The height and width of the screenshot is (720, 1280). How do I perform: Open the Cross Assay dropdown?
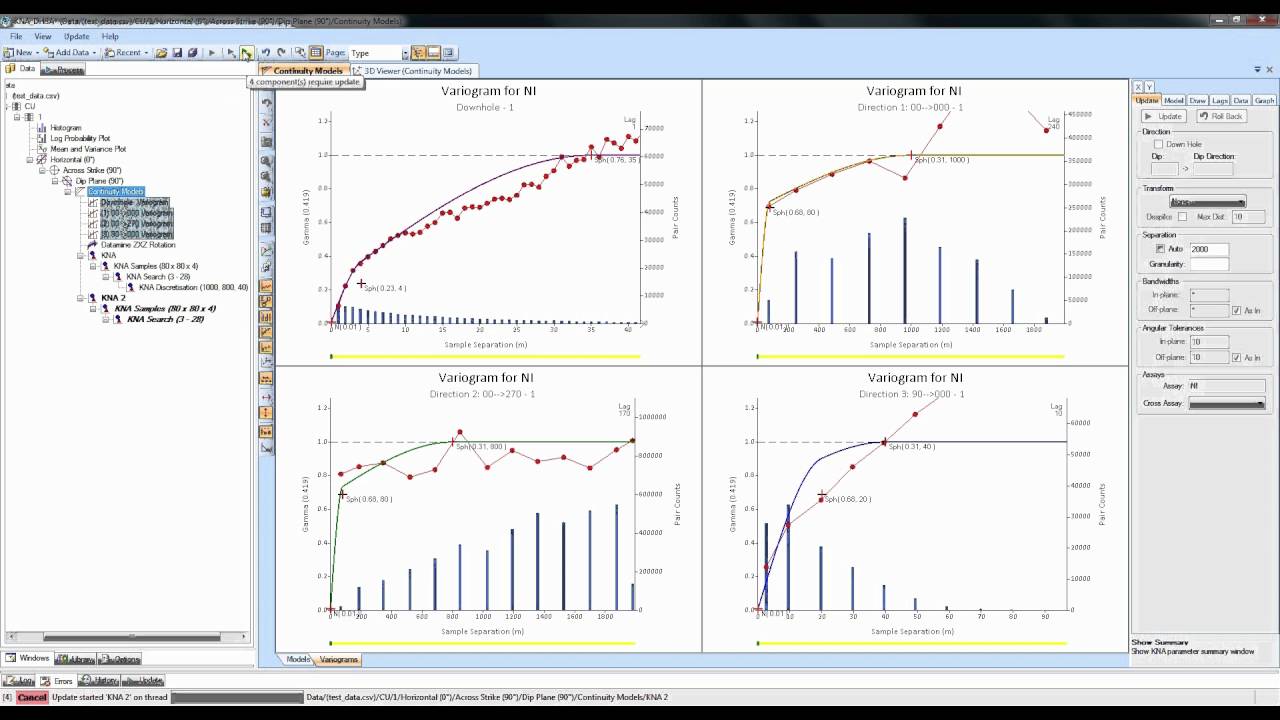[1227, 404]
